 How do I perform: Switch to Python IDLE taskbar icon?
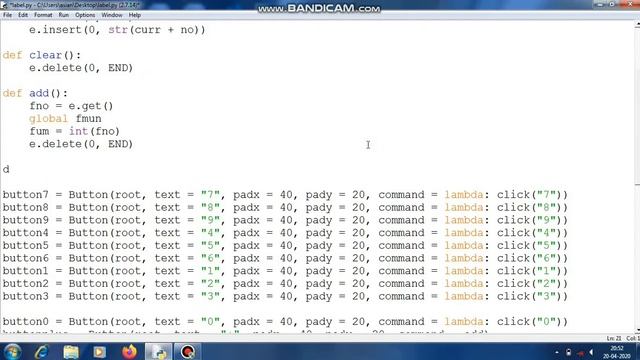tap(158, 351)
